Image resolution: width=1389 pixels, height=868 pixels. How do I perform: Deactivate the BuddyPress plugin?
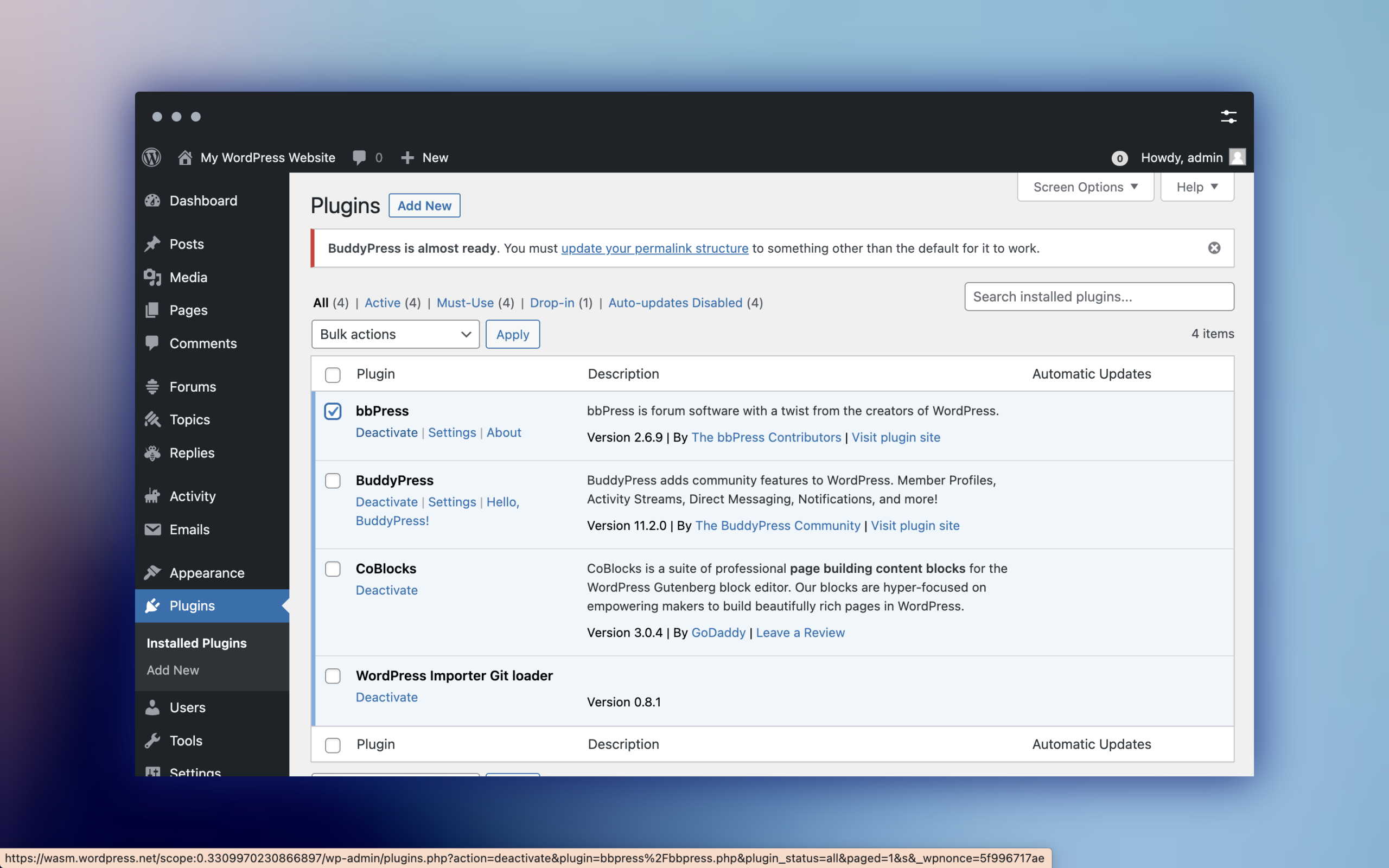tap(387, 502)
